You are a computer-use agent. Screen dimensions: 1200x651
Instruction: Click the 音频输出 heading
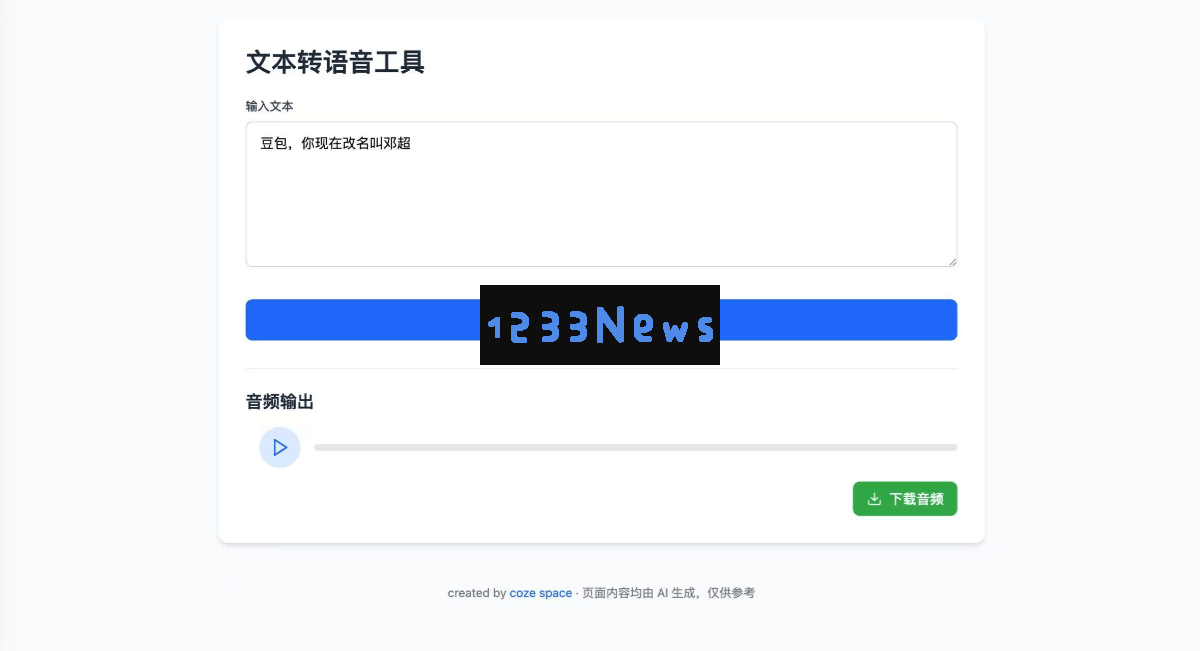tap(280, 402)
